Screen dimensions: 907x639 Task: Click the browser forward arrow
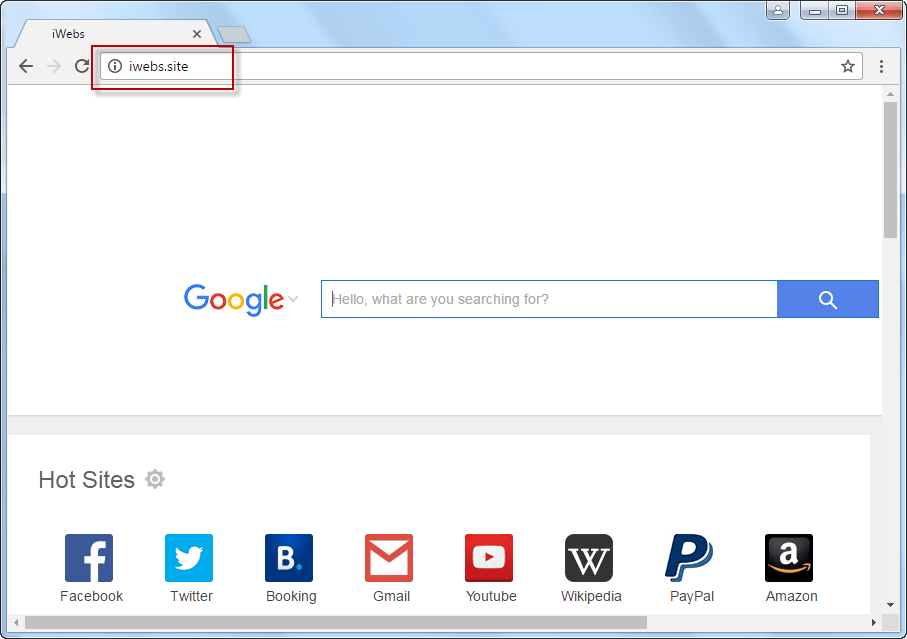(x=54, y=66)
